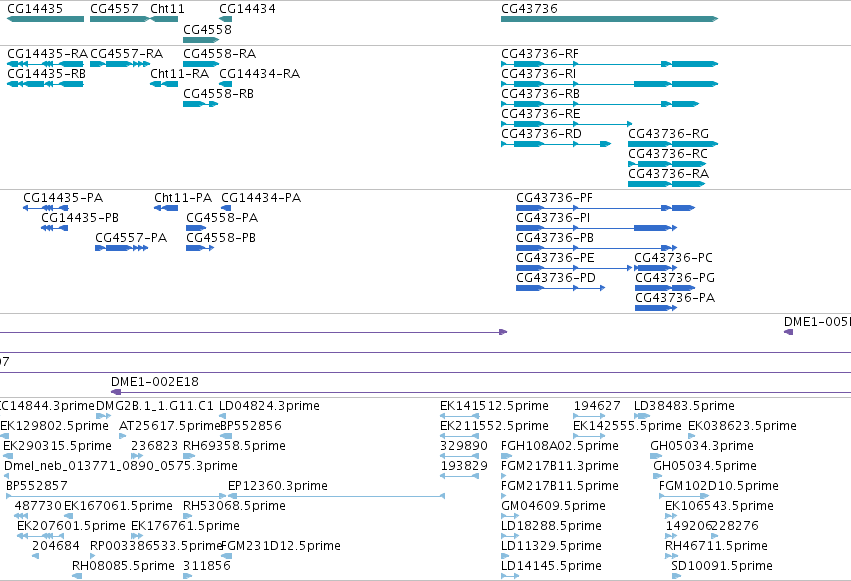Select transcript CG43736-RA

(x=666, y=184)
